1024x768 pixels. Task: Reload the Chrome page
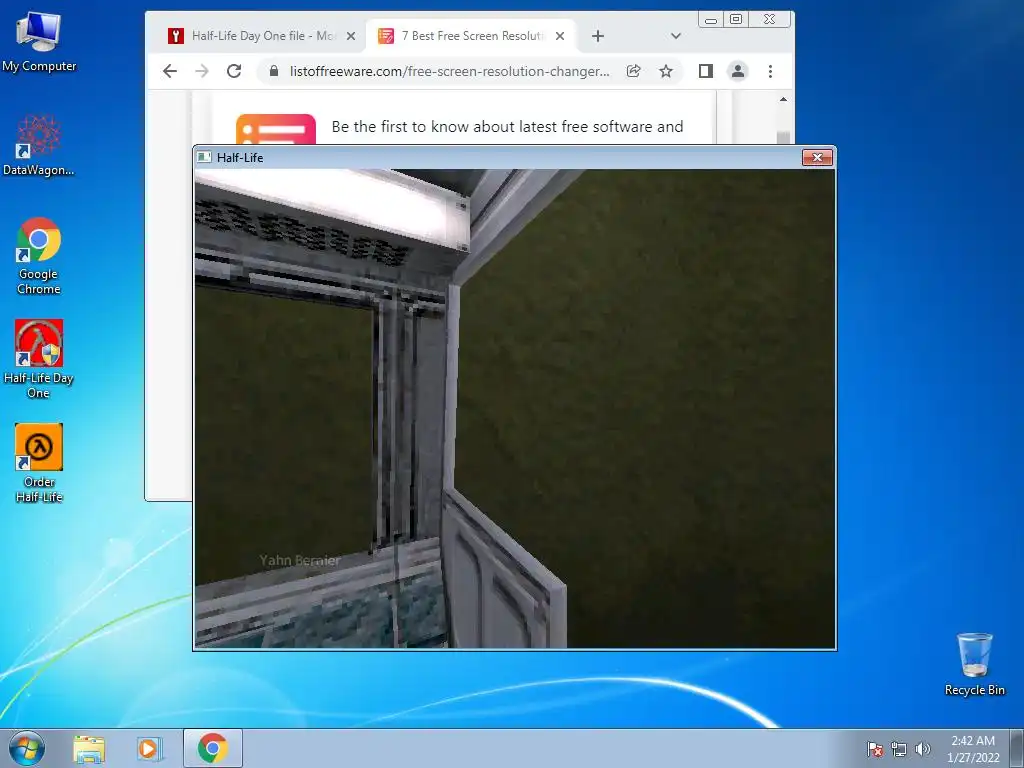[234, 71]
